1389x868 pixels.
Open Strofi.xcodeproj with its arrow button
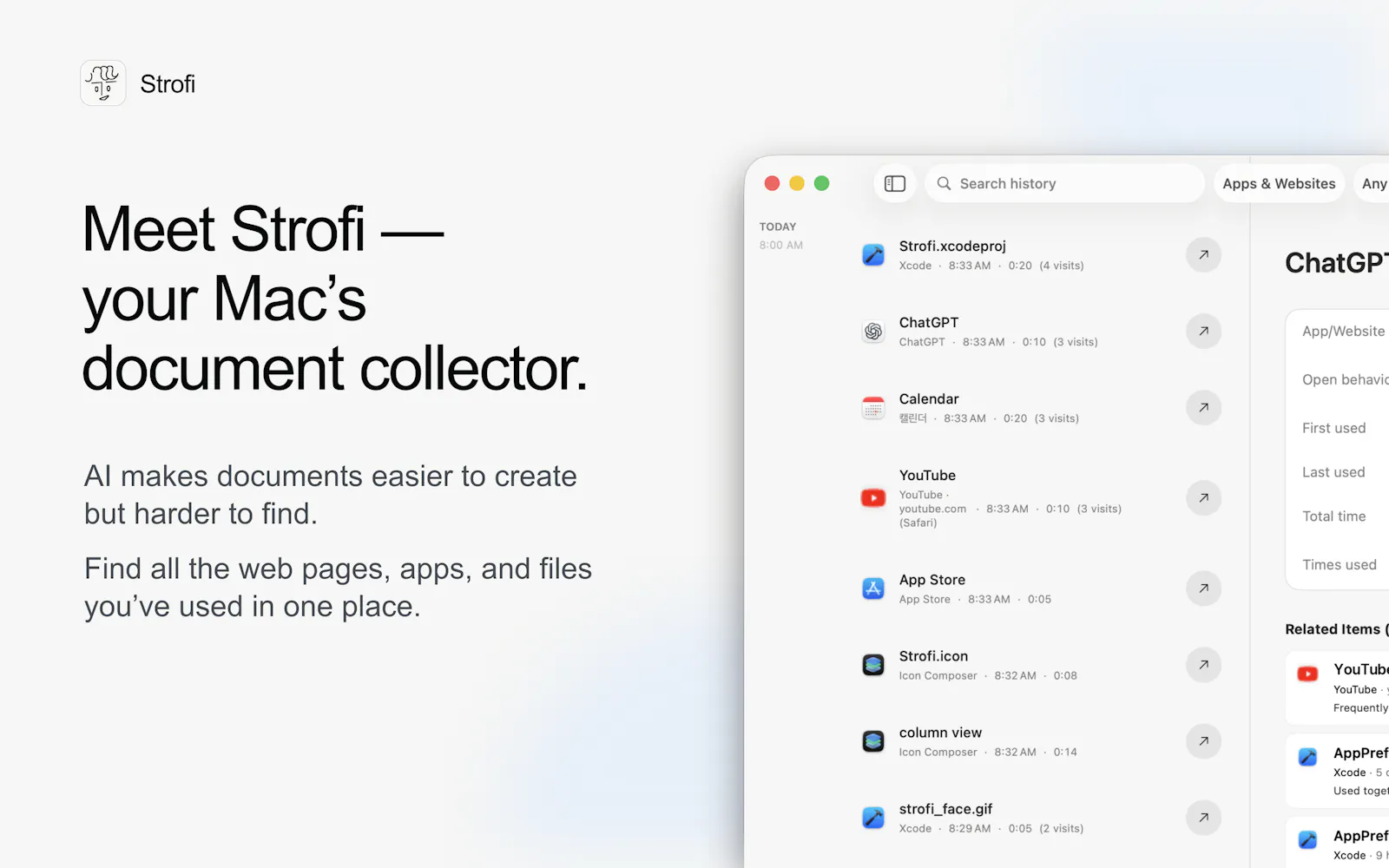tap(1203, 255)
